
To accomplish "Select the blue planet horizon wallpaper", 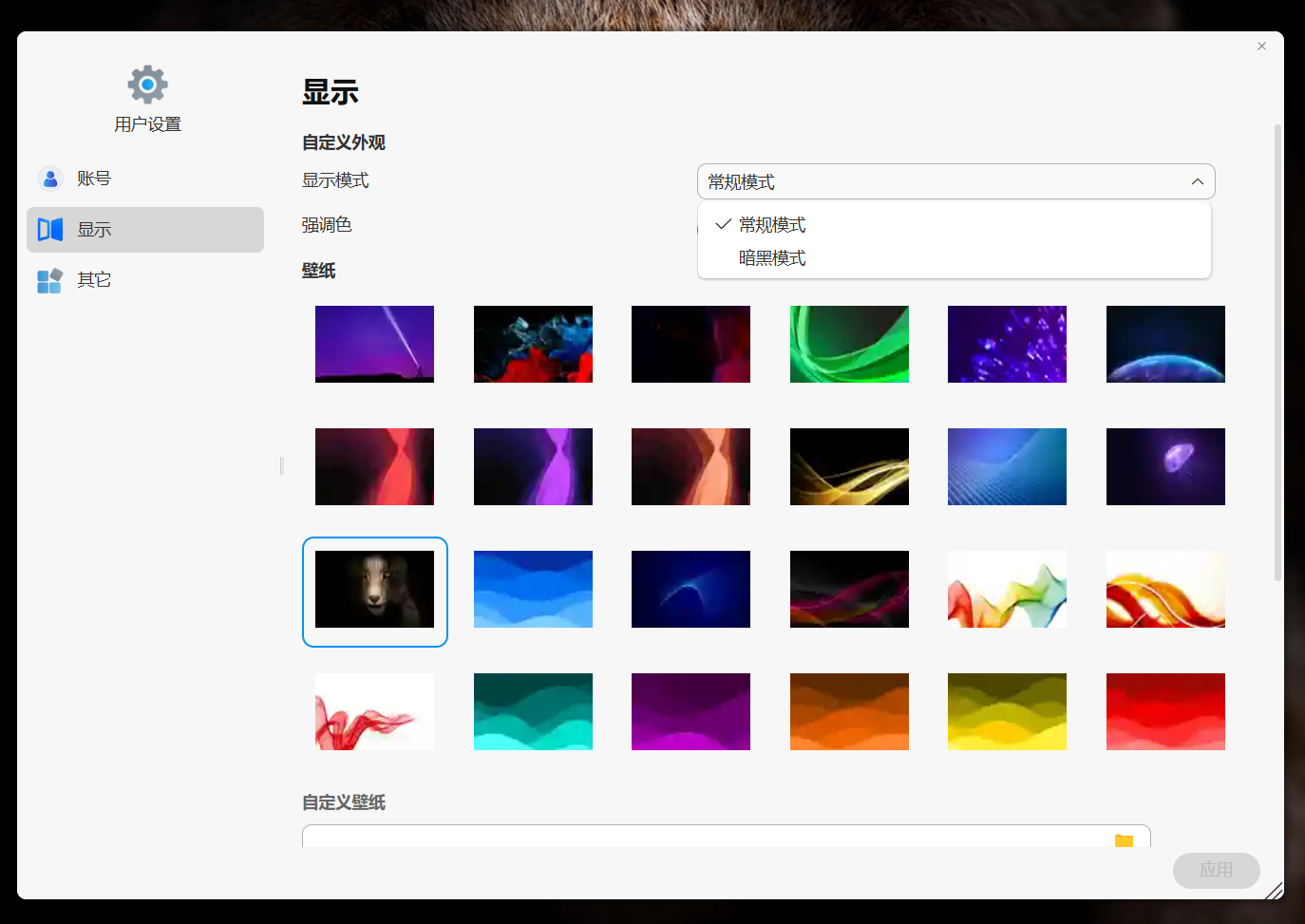I will 1165,344.
